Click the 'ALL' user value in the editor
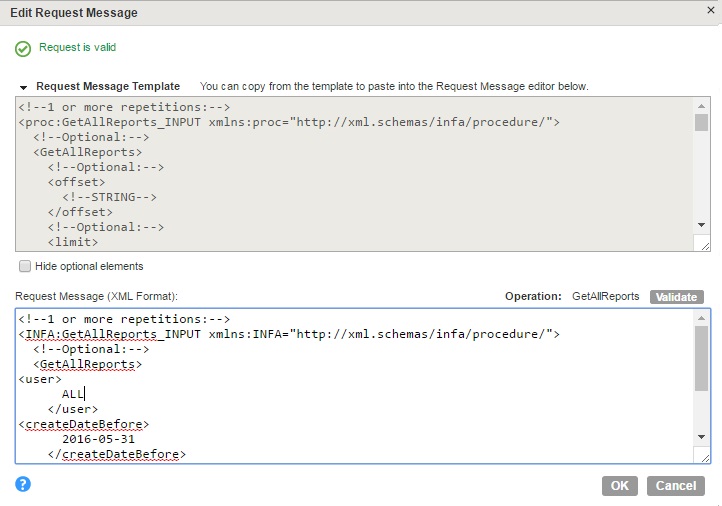This screenshot has width=722, height=506. (x=73, y=394)
